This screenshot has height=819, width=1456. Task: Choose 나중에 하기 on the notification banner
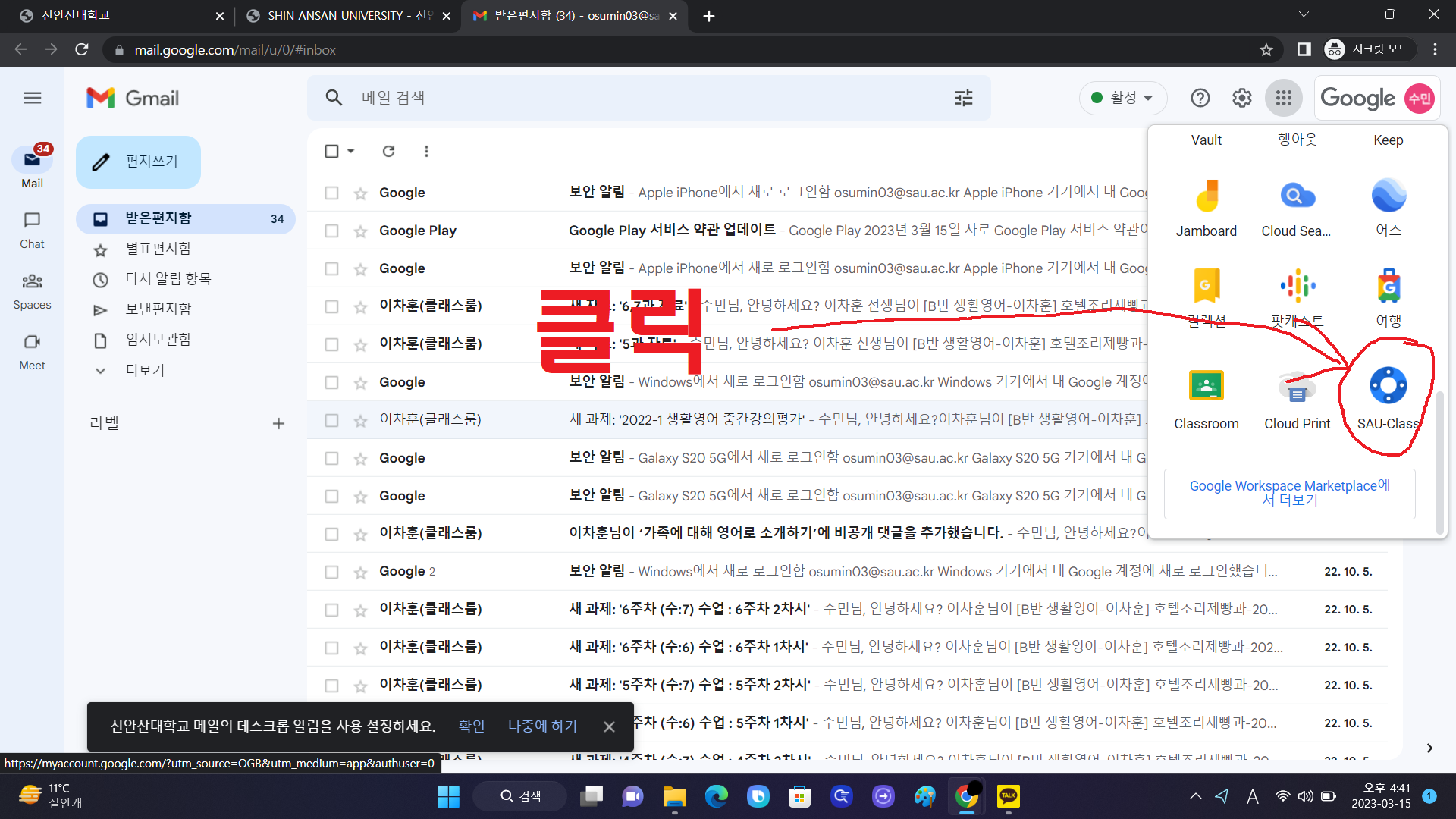pos(542,726)
